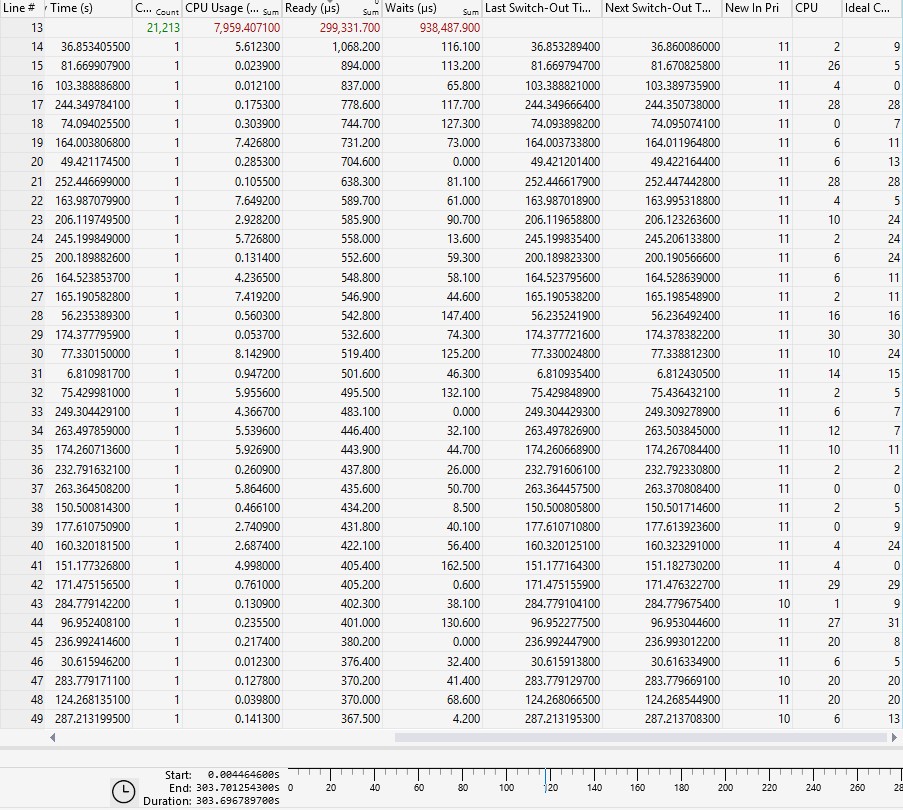This screenshot has height=810, width=903.
Task: Click the horizontal scrollbar left arrow
Action: (x=52, y=737)
